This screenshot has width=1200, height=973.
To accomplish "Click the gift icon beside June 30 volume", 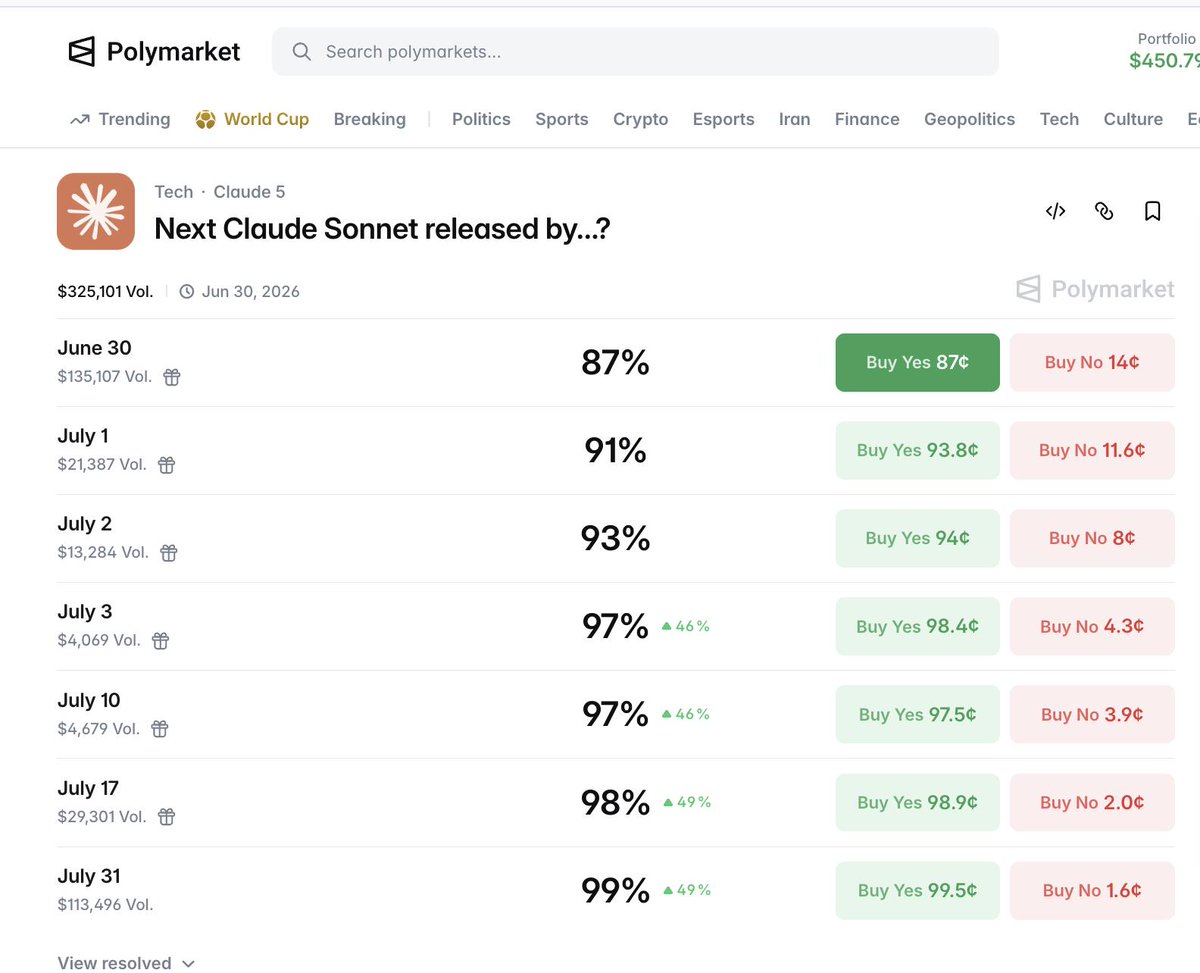I will 172,377.
